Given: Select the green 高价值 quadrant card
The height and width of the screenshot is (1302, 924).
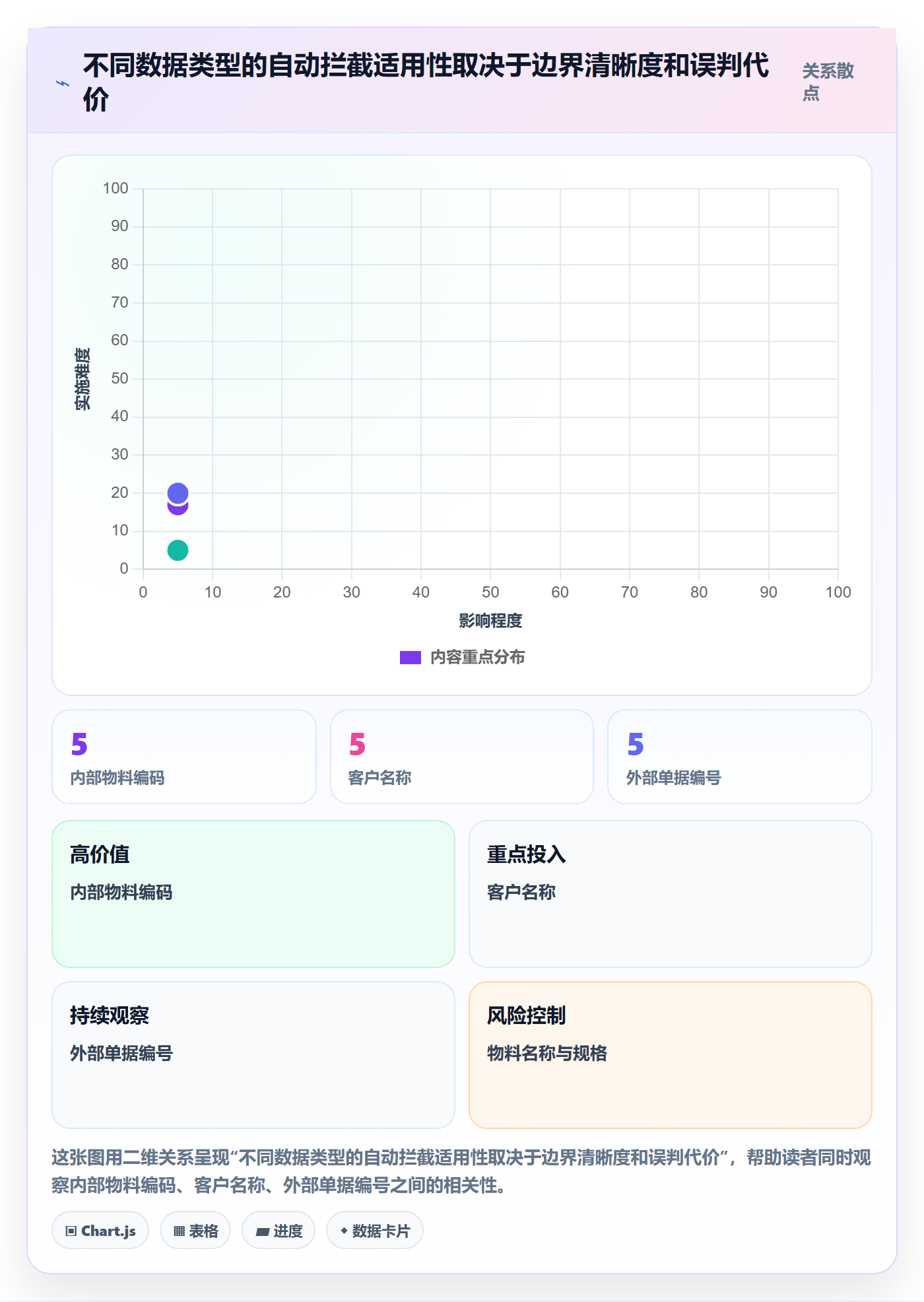Looking at the screenshot, I should [253, 894].
